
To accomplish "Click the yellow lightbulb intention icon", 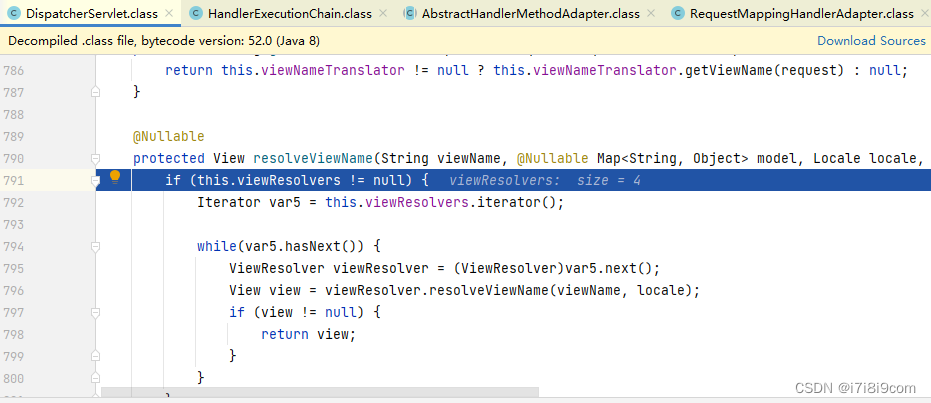I will (x=115, y=177).
